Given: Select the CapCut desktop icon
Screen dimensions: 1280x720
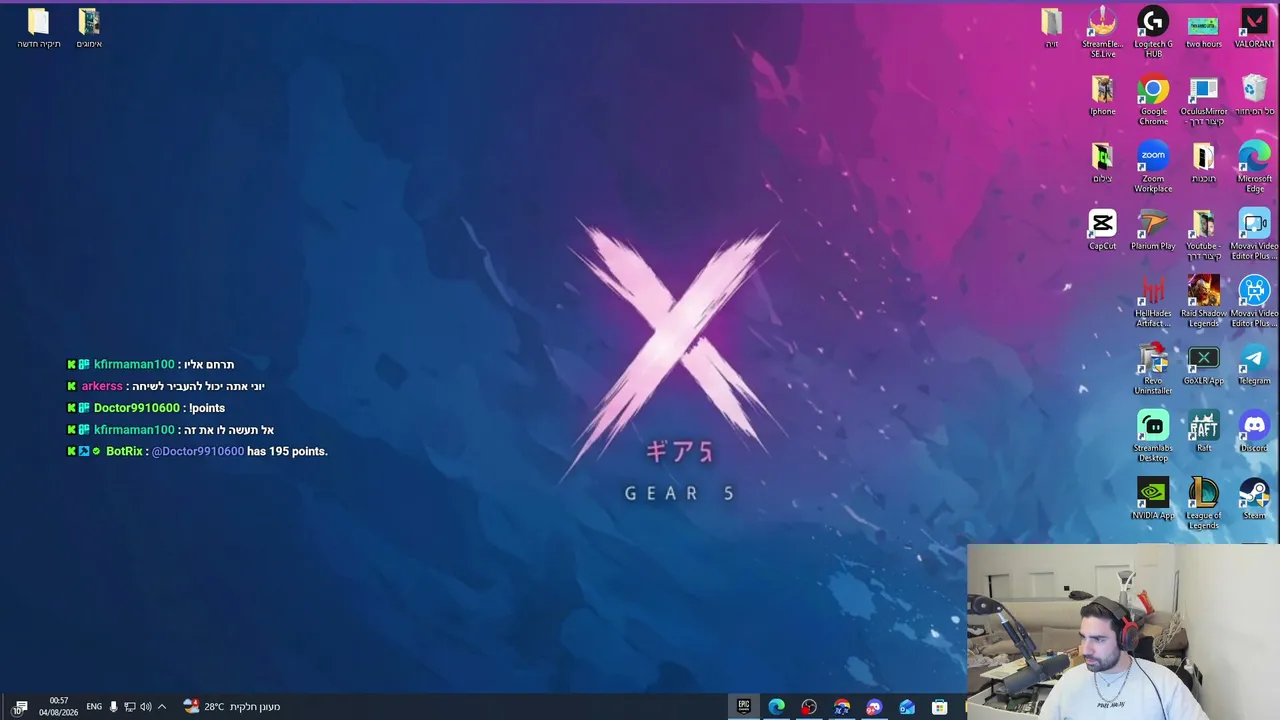Looking at the screenshot, I should pyautogui.click(x=1102, y=230).
